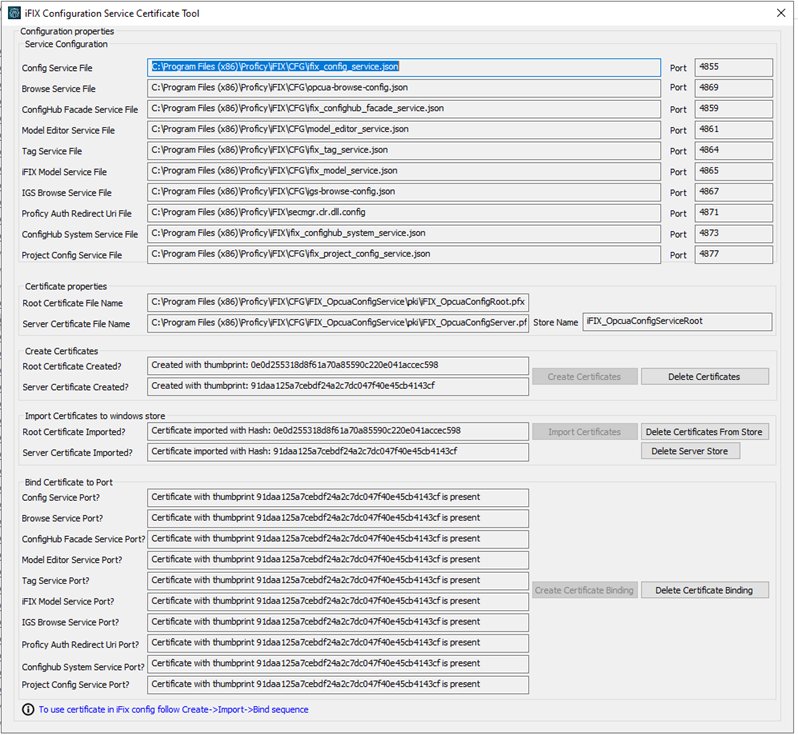The image size is (798, 735).
Task: Click the Root Certificate Imported hash field
Action: (x=338, y=431)
